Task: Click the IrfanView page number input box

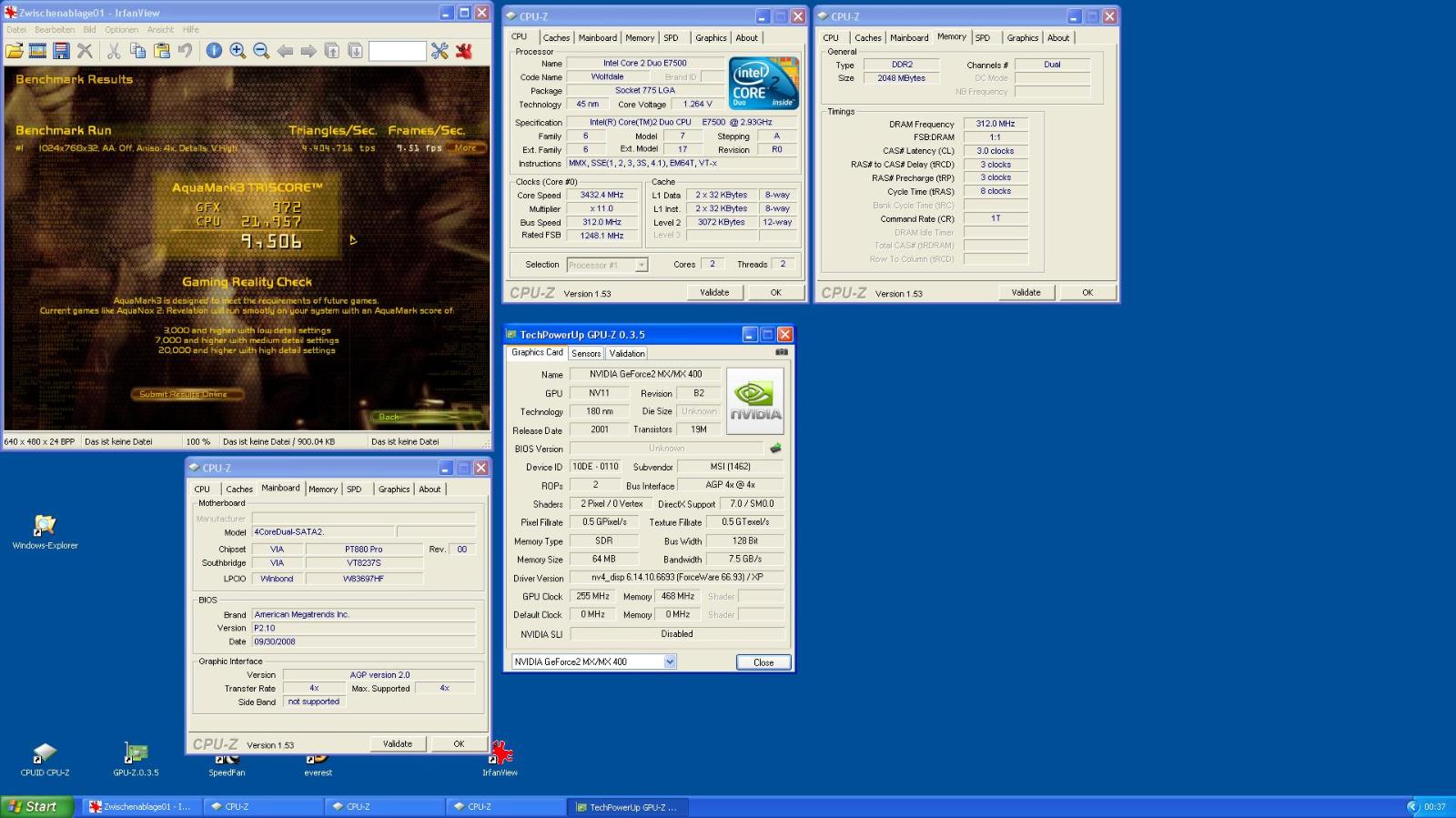Action: tap(397, 51)
